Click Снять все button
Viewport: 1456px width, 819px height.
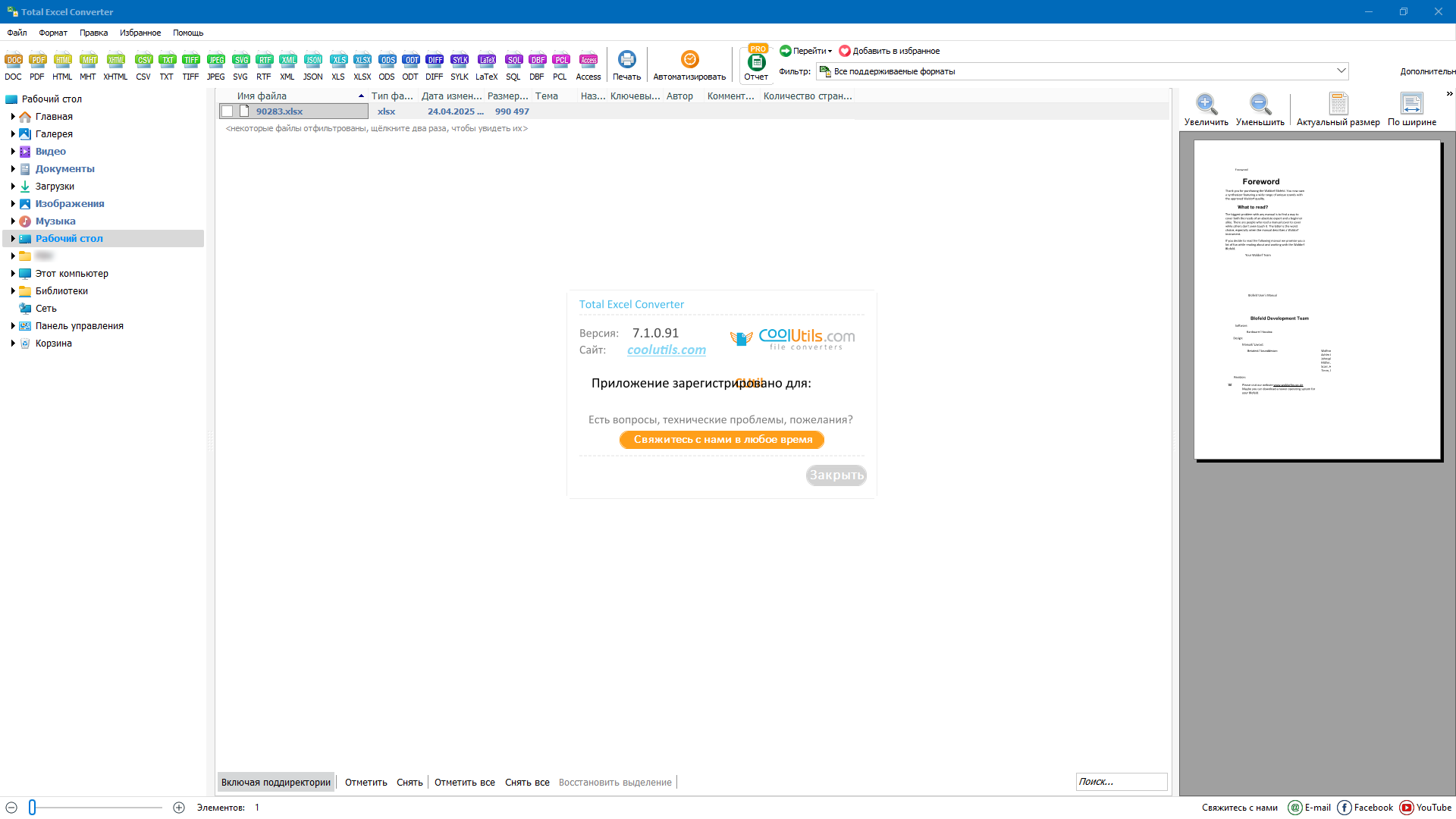(x=527, y=782)
